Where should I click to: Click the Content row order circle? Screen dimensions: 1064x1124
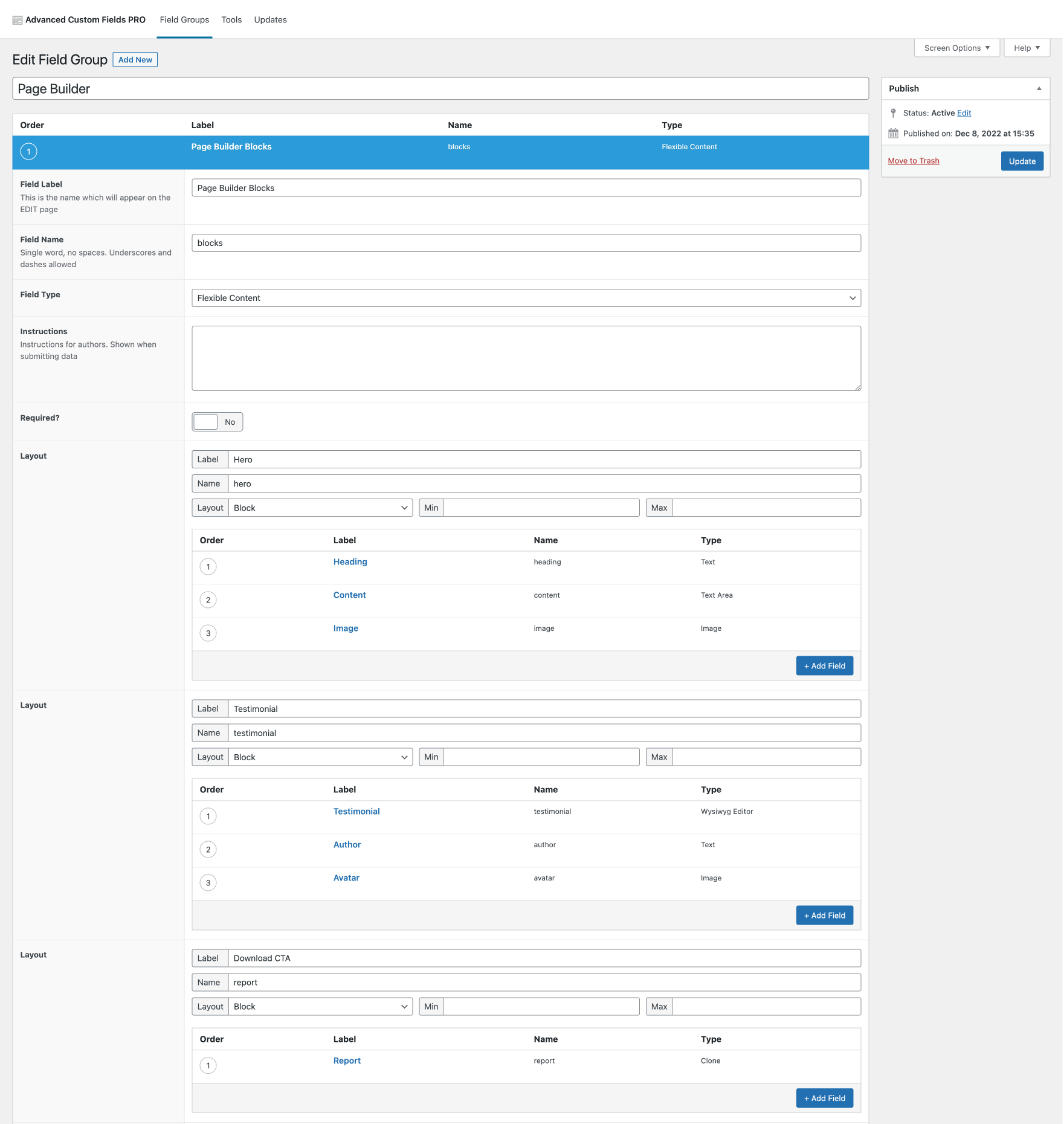[208, 600]
